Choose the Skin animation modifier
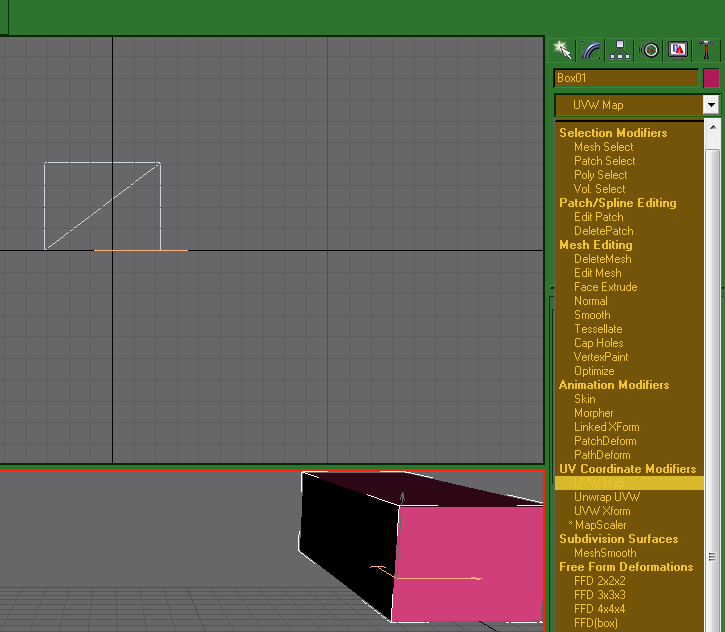The image size is (725, 632). [584, 399]
